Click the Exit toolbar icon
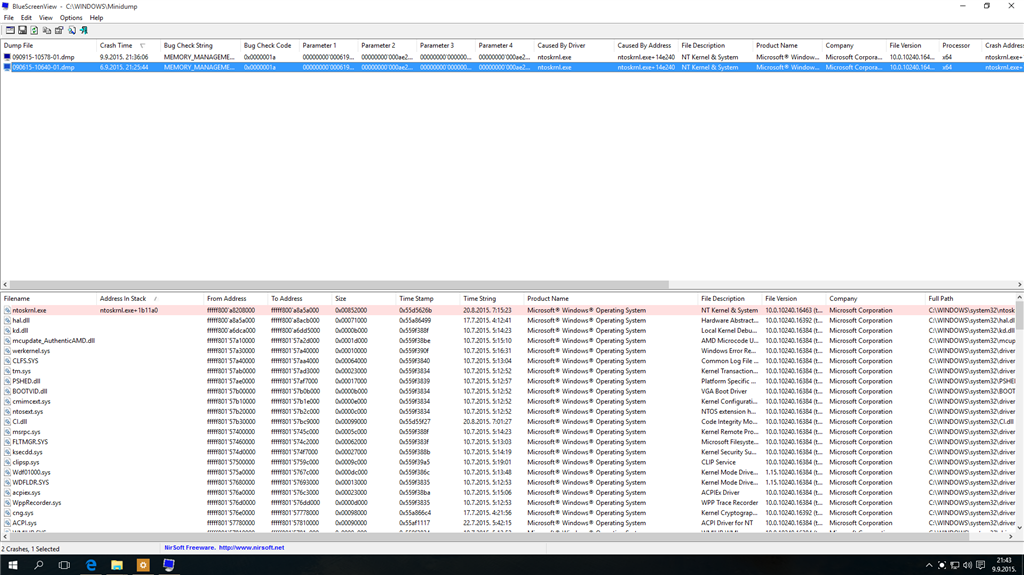The height and width of the screenshot is (575, 1024). (84, 30)
